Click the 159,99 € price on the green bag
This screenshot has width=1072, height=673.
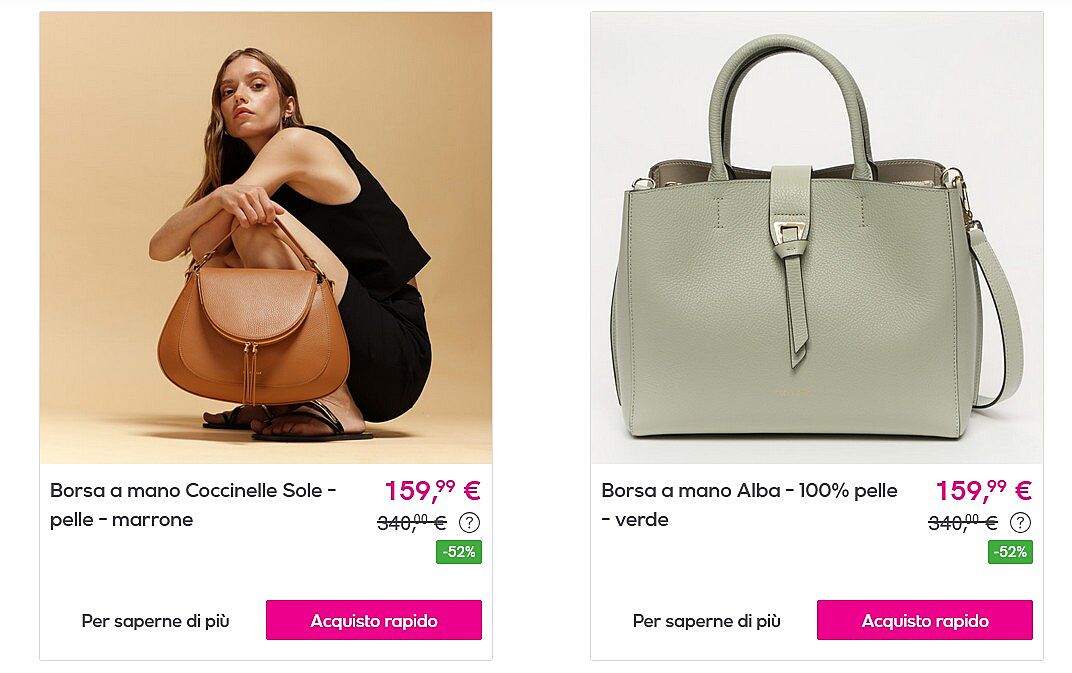click(x=984, y=490)
